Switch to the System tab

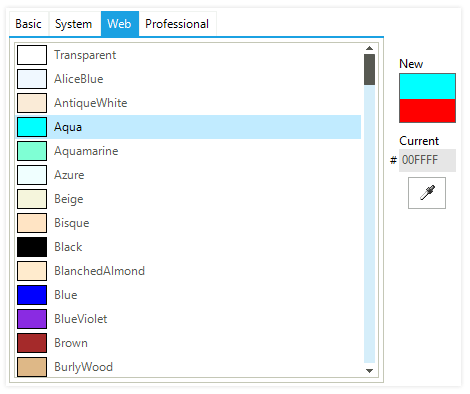tap(74, 24)
